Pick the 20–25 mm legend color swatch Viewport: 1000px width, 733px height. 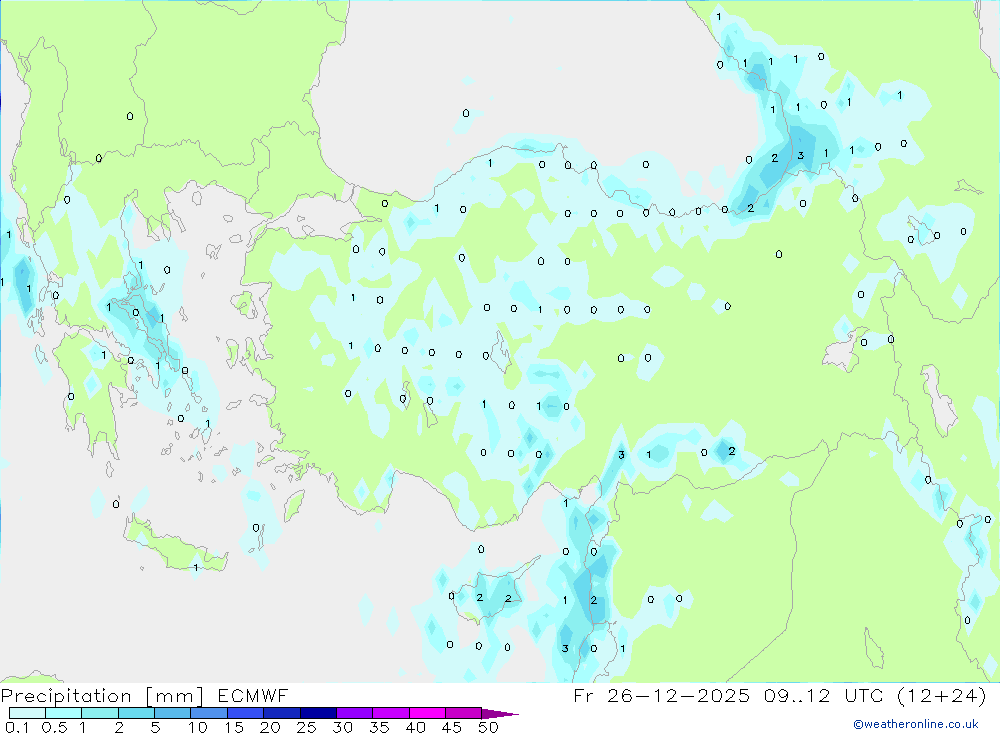tap(281, 713)
